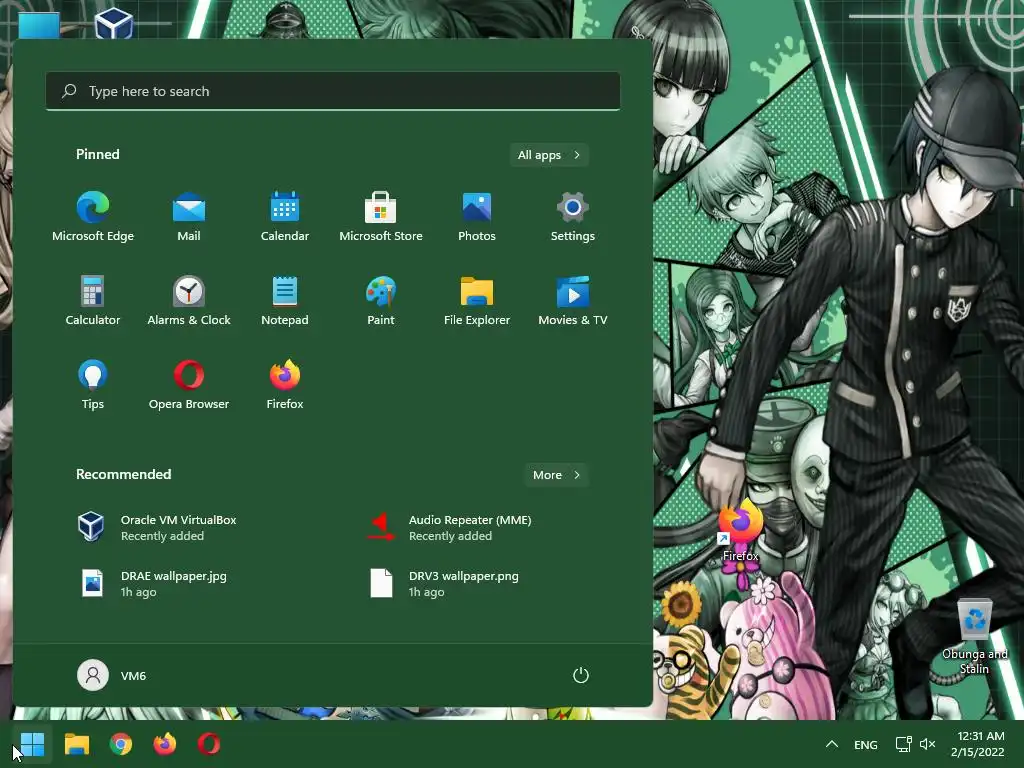1024x768 pixels.
Task: Open the Firefox desktop shortcut
Action: click(741, 532)
